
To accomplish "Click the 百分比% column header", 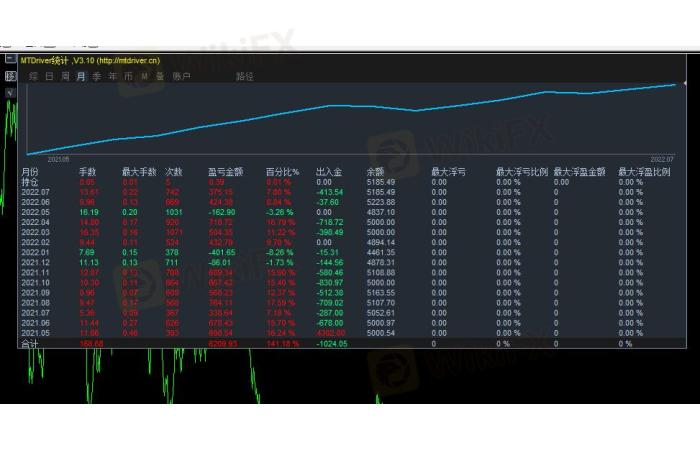I will [x=283, y=172].
